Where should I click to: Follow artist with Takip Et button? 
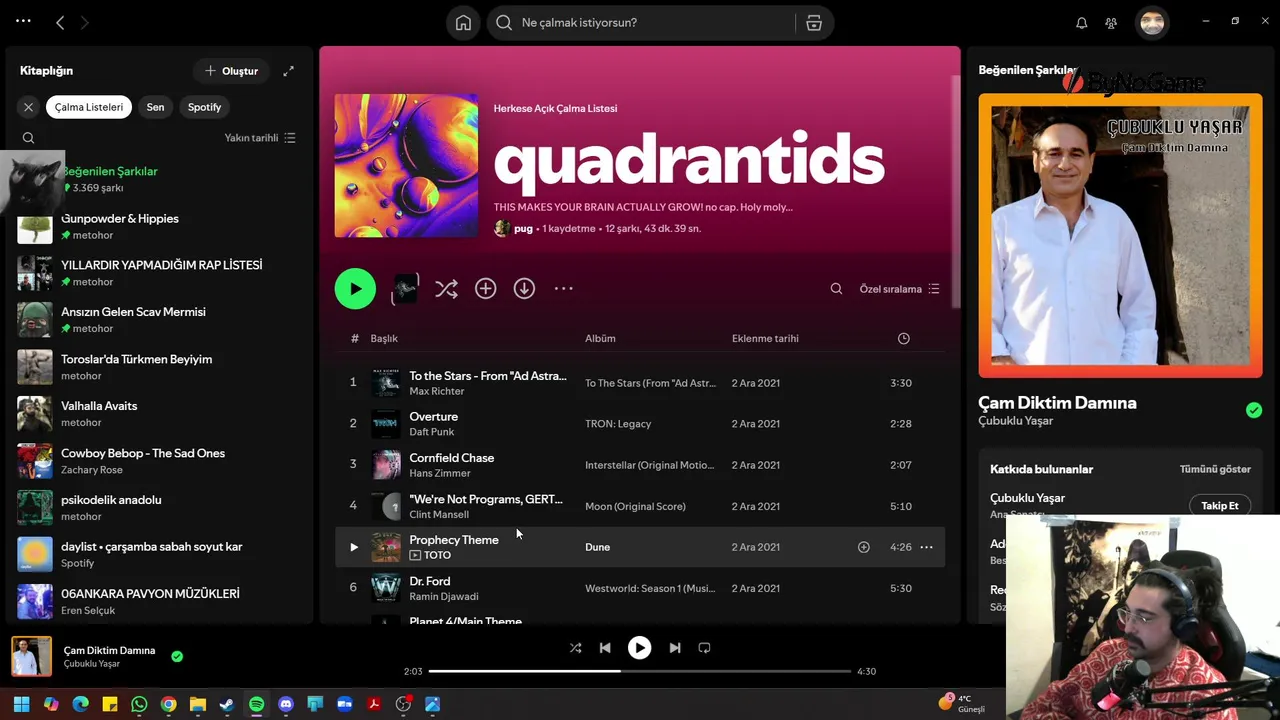1219,506
